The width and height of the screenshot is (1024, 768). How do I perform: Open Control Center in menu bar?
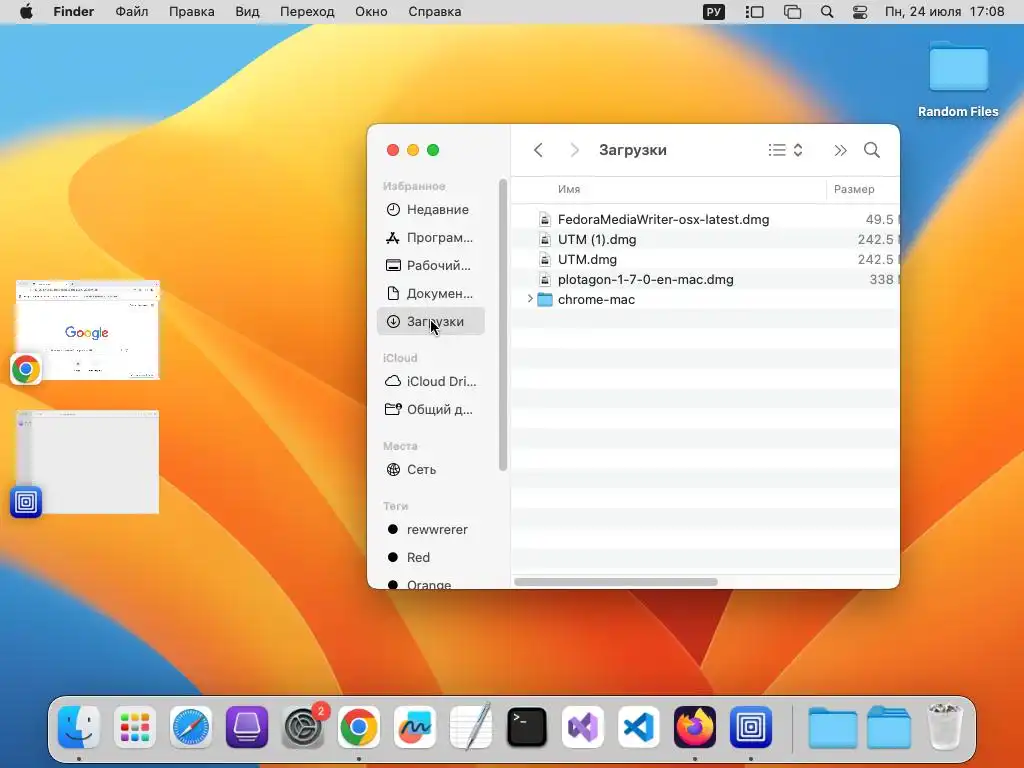click(860, 12)
